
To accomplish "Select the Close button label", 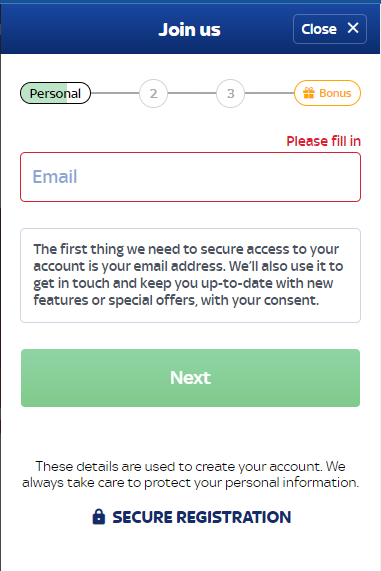I will 319,29.
